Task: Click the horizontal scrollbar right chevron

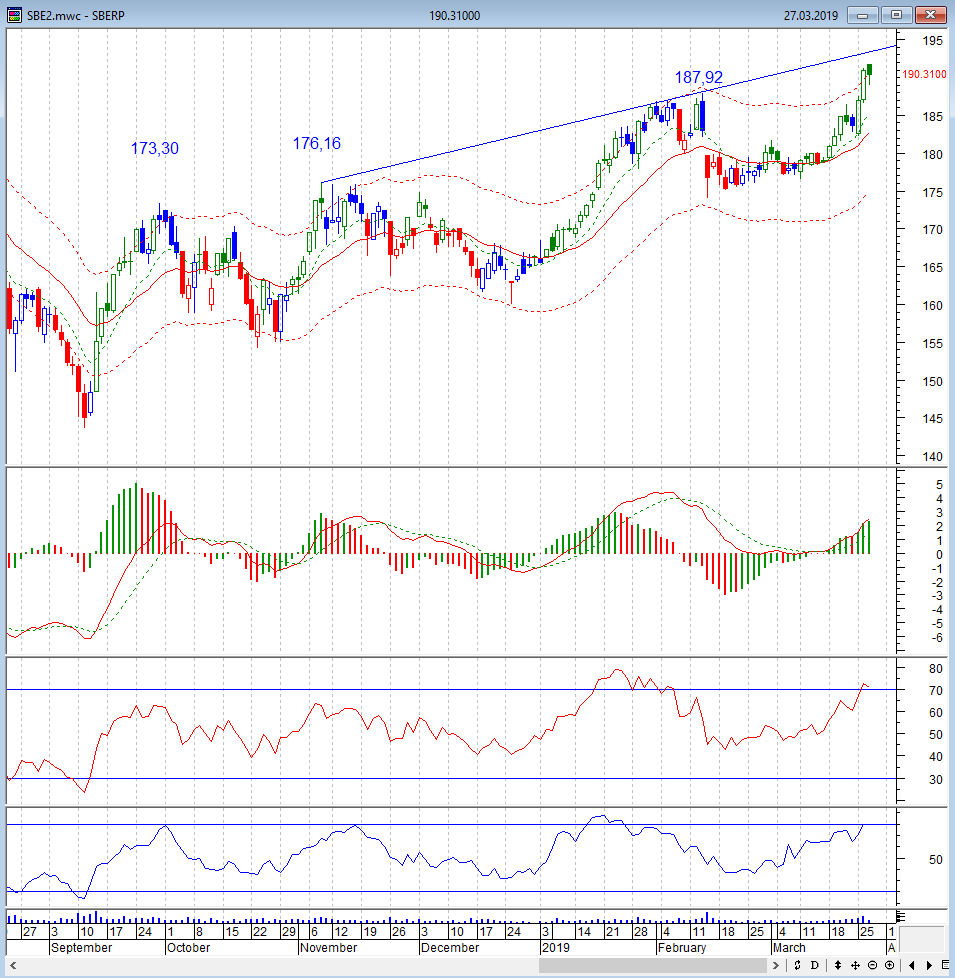Action: [x=775, y=965]
